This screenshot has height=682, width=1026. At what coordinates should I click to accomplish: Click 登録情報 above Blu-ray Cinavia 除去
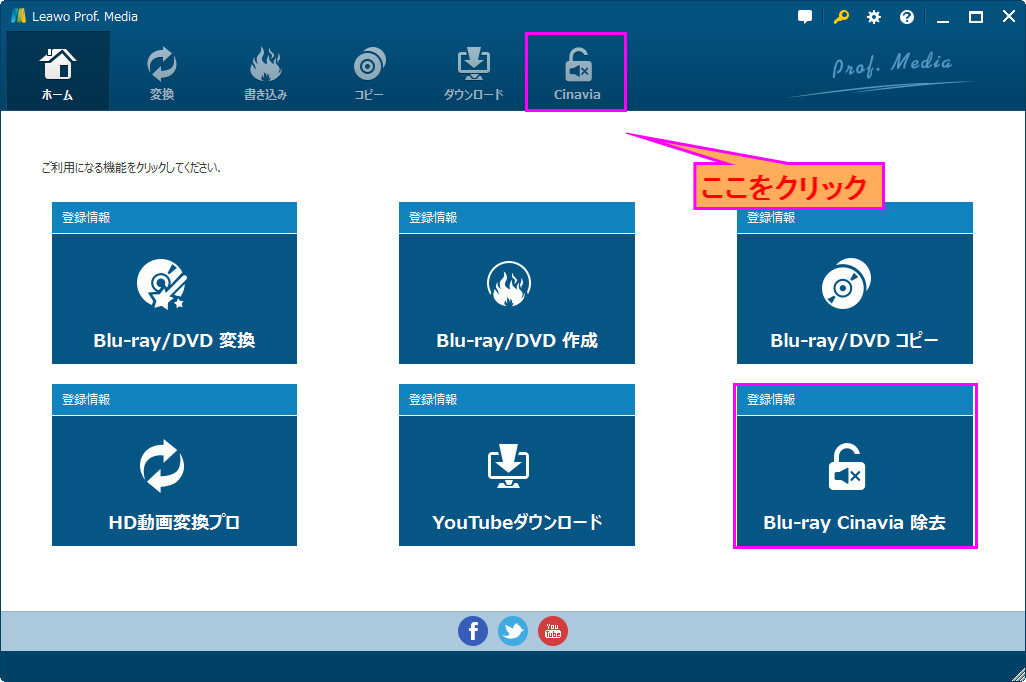pos(771,399)
